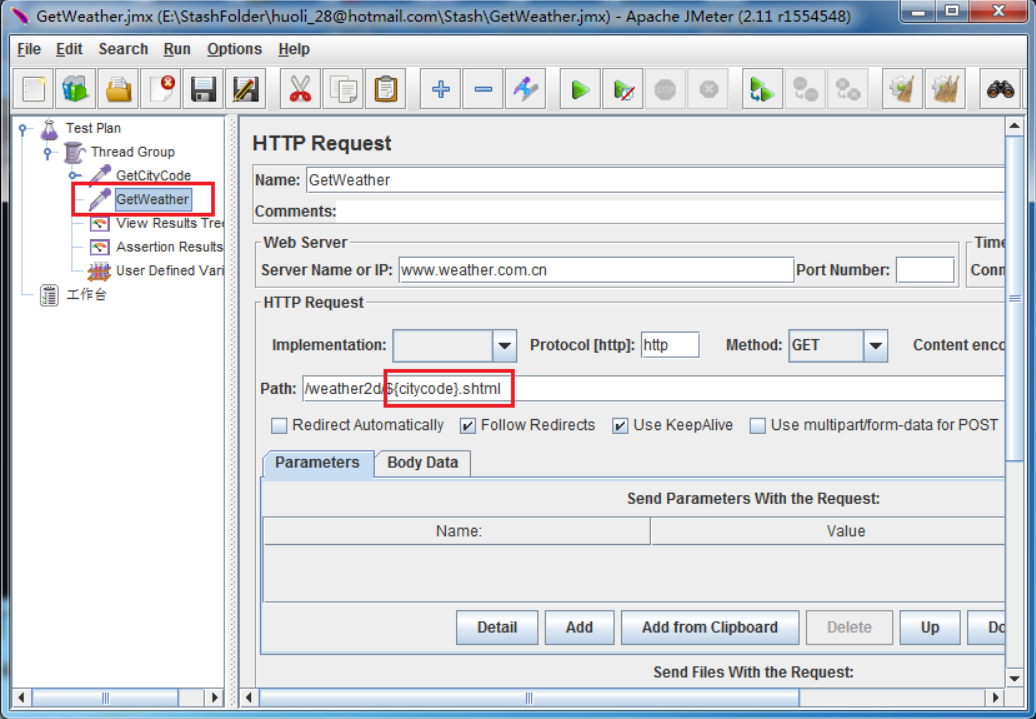Open the Options menu
This screenshot has height=719, width=1036.
point(234,49)
